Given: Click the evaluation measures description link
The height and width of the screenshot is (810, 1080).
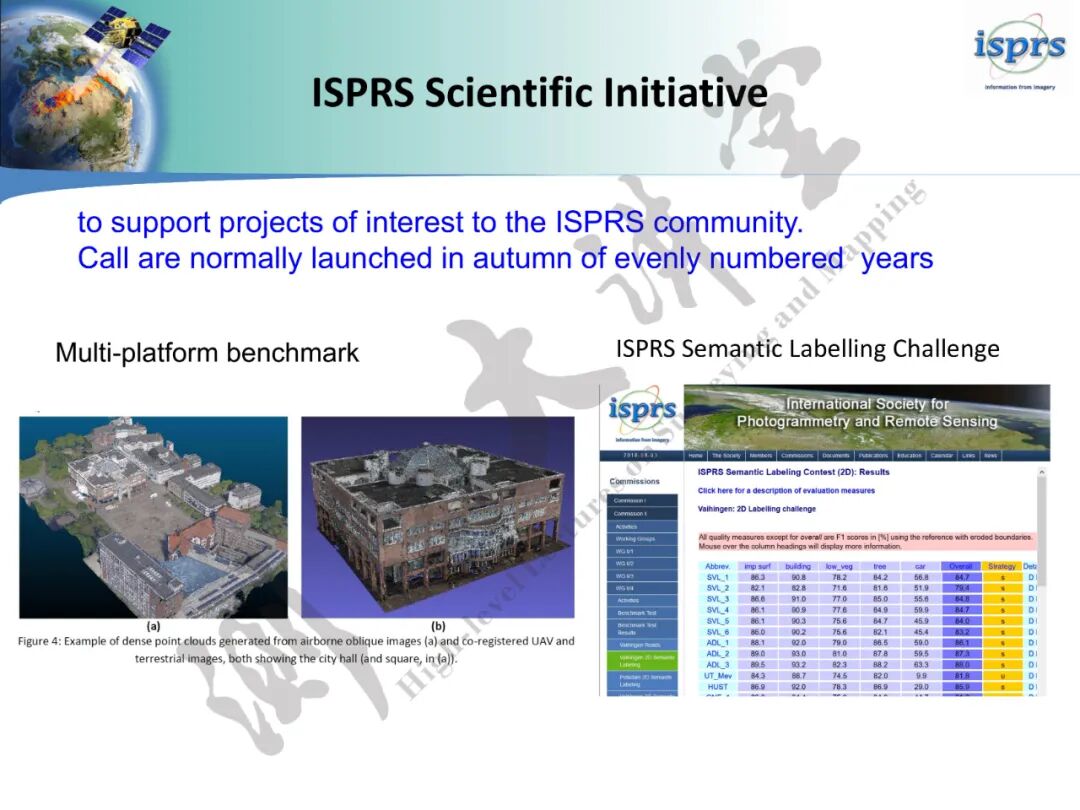Looking at the screenshot, I should pyautogui.click(x=786, y=490).
